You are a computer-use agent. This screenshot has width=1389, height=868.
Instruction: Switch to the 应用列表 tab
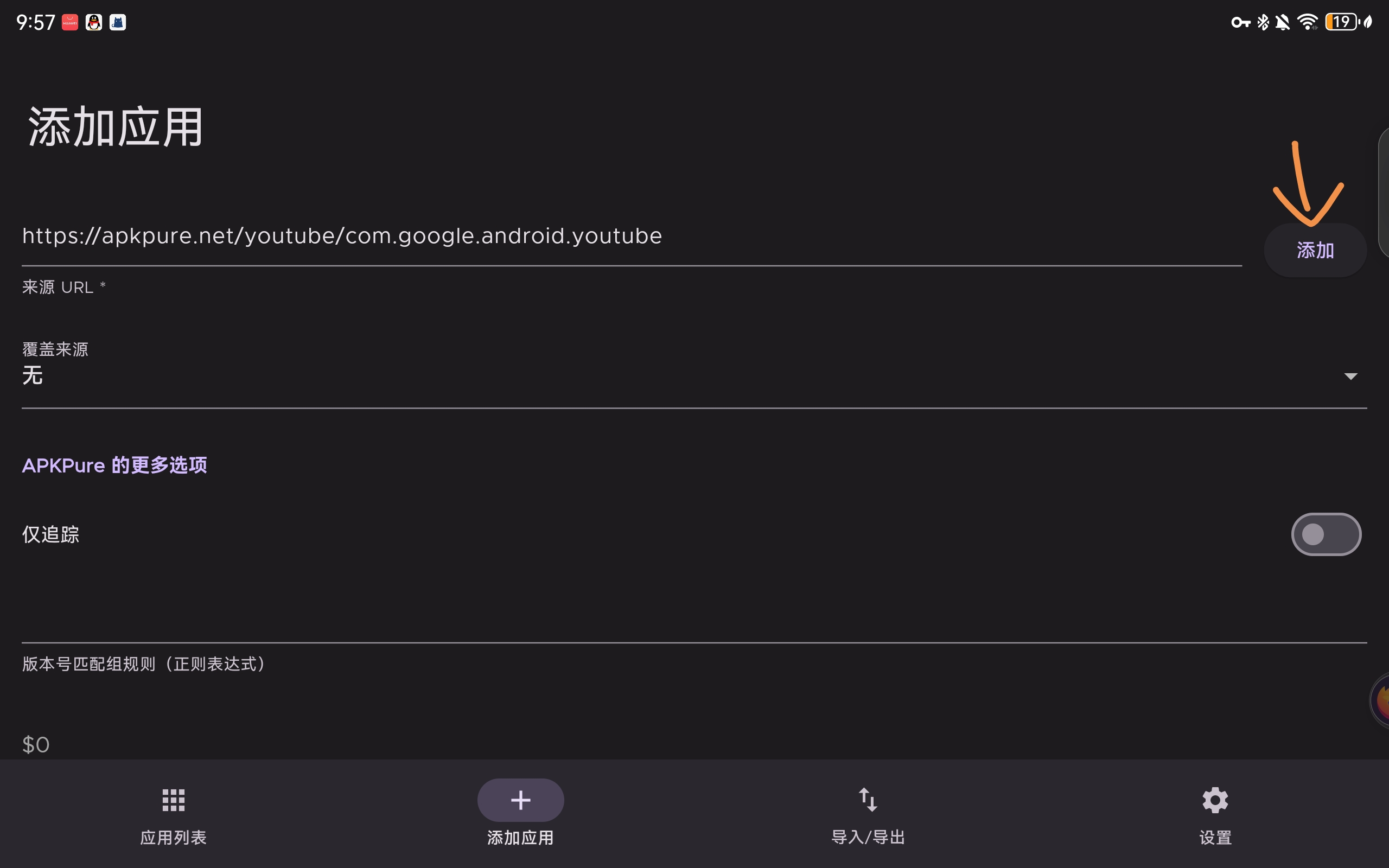[173, 837]
